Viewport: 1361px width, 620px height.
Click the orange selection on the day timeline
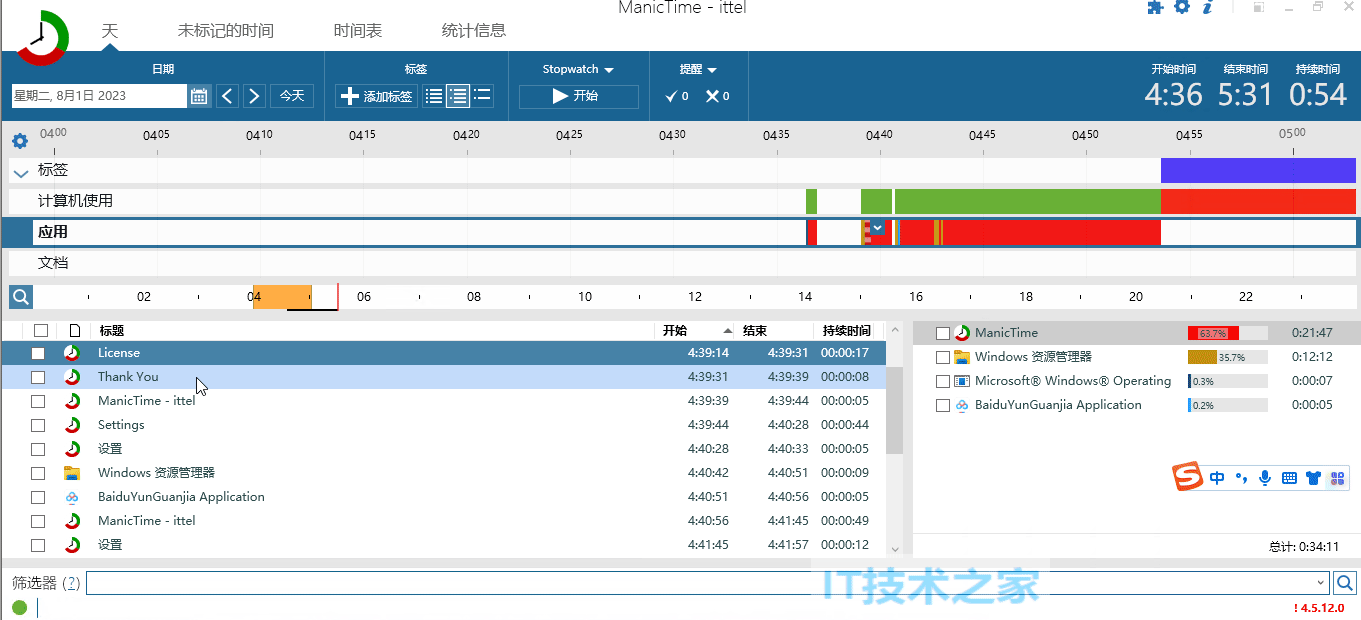282,296
